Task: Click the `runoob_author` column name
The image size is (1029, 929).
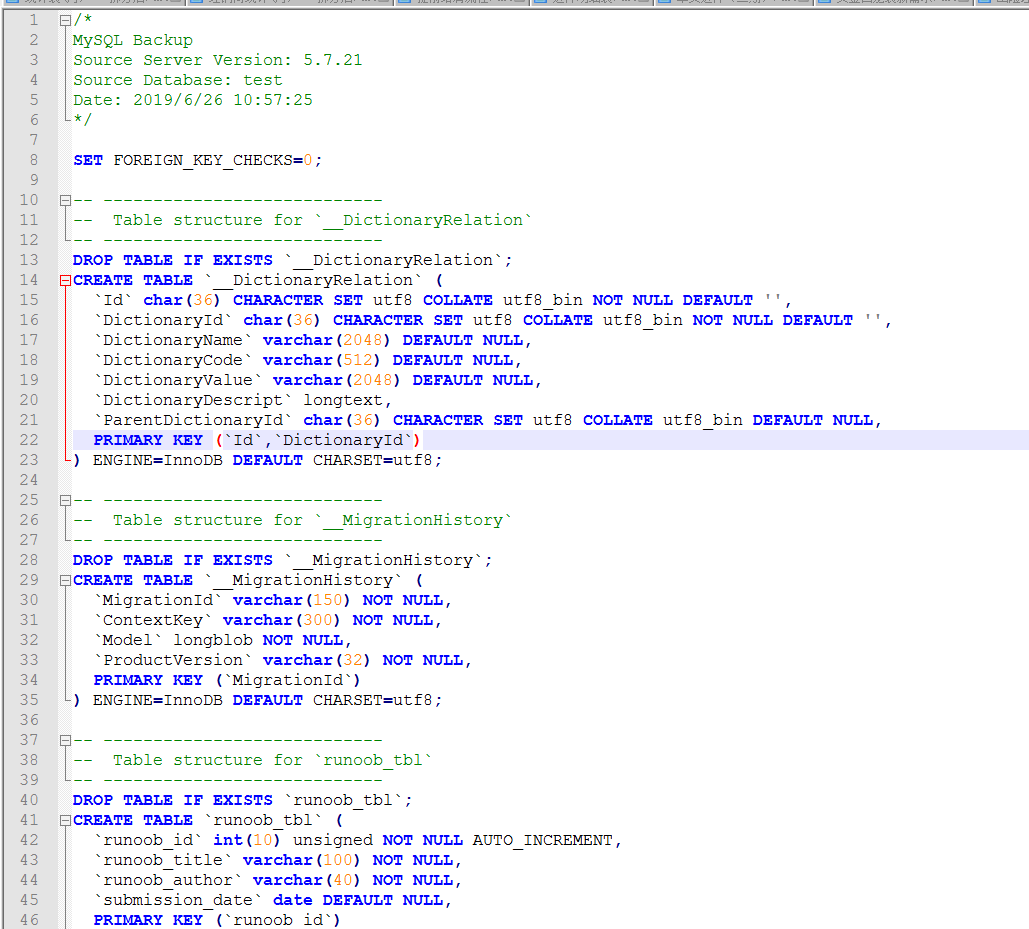Action: (x=168, y=880)
